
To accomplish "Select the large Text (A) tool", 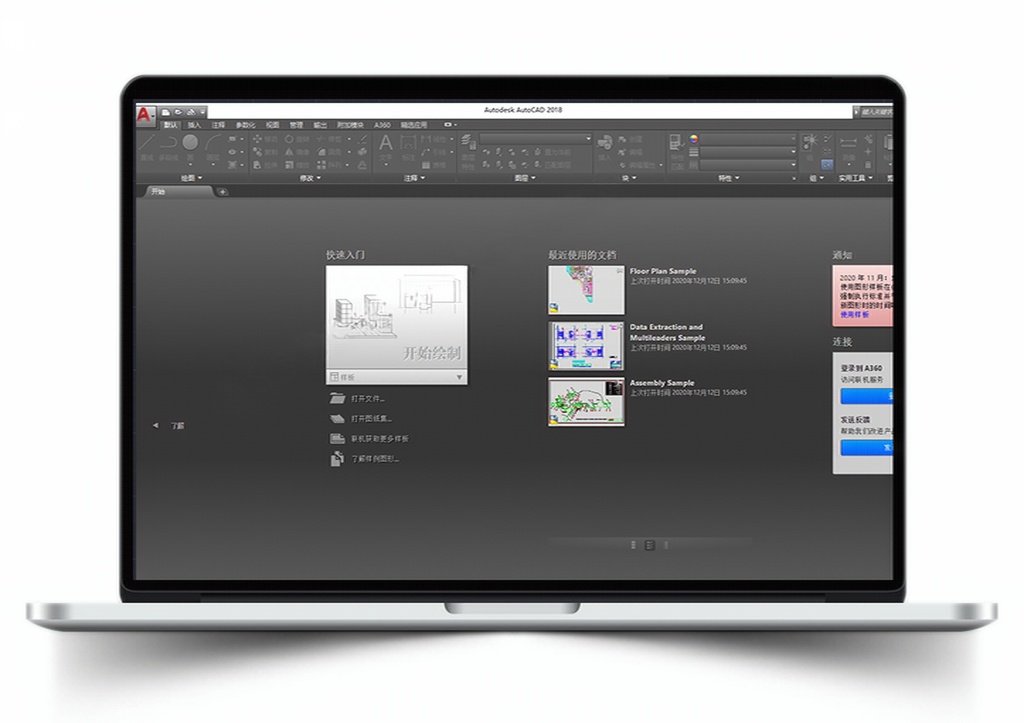I will [386, 143].
